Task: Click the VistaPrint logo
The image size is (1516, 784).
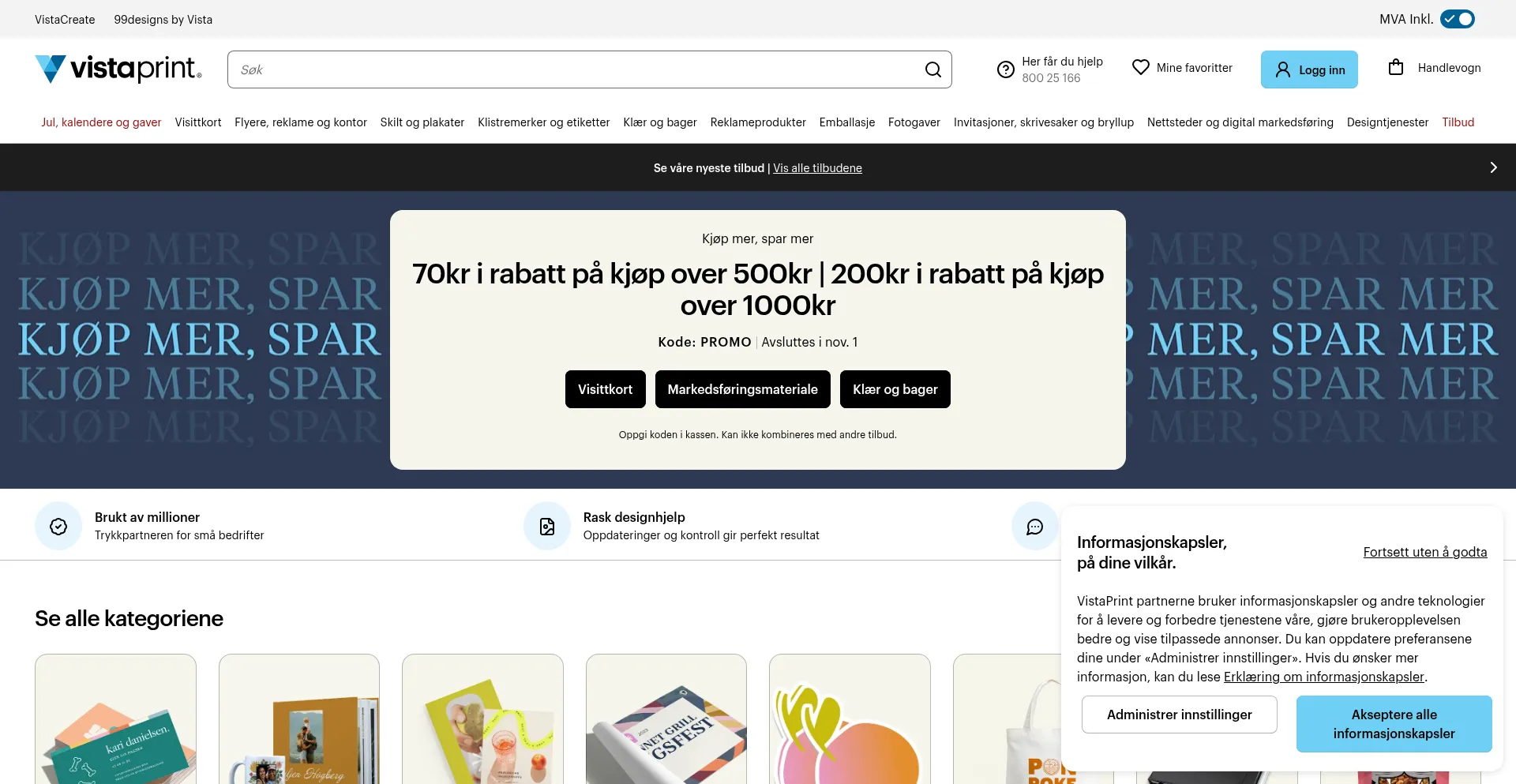Action: (118, 69)
